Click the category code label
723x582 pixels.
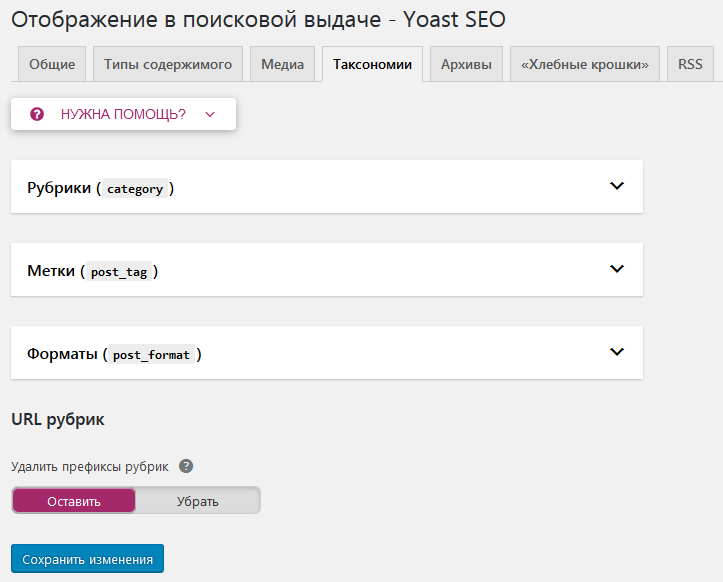tap(135, 189)
